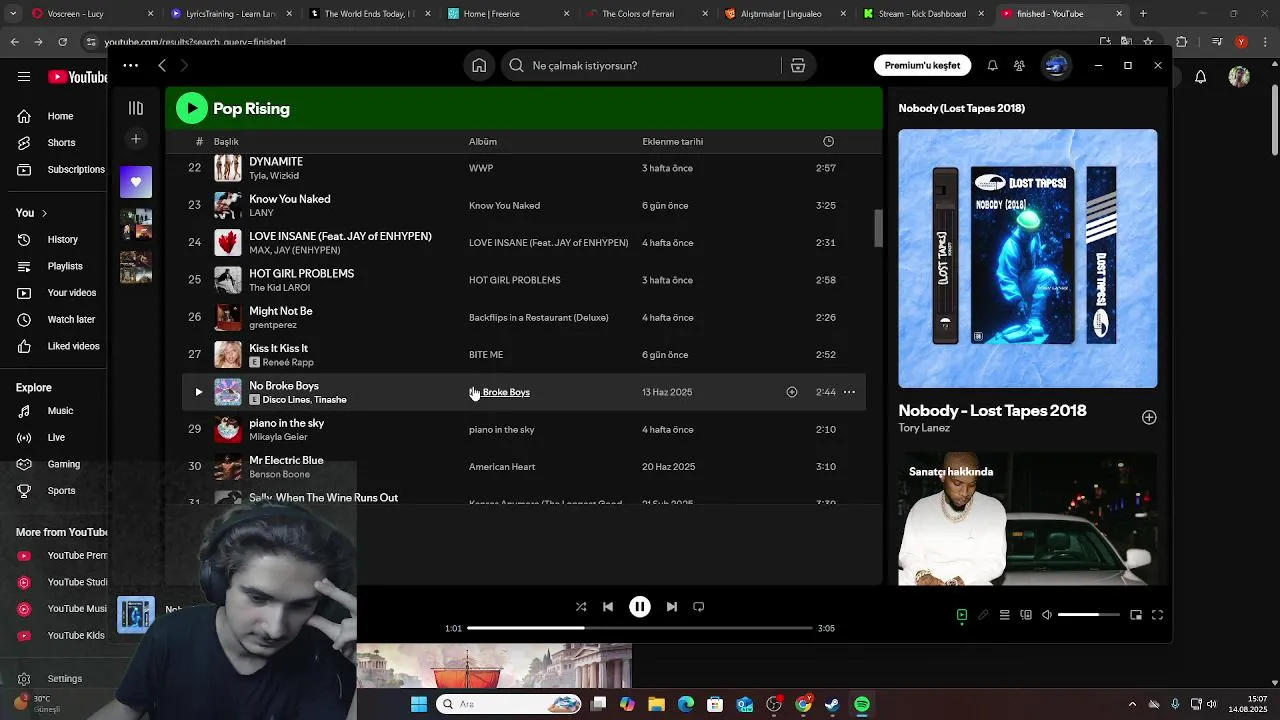Open a new Chrome tab
Screen dimensions: 1280x720
click(x=1143, y=14)
